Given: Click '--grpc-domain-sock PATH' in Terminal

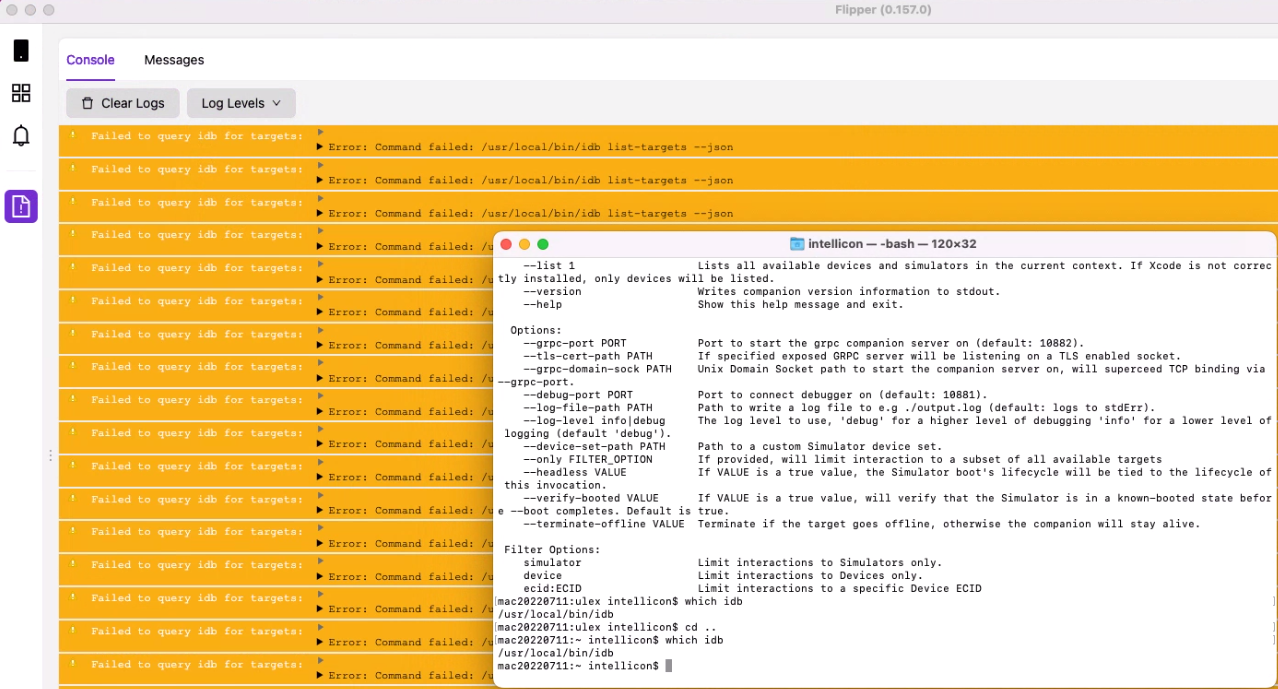Looking at the screenshot, I should coord(597,369).
